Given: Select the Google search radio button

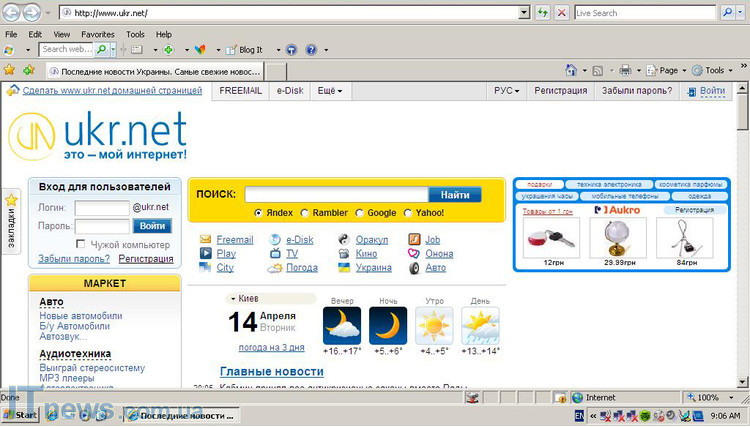Looking at the screenshot, I should point(360,213).
